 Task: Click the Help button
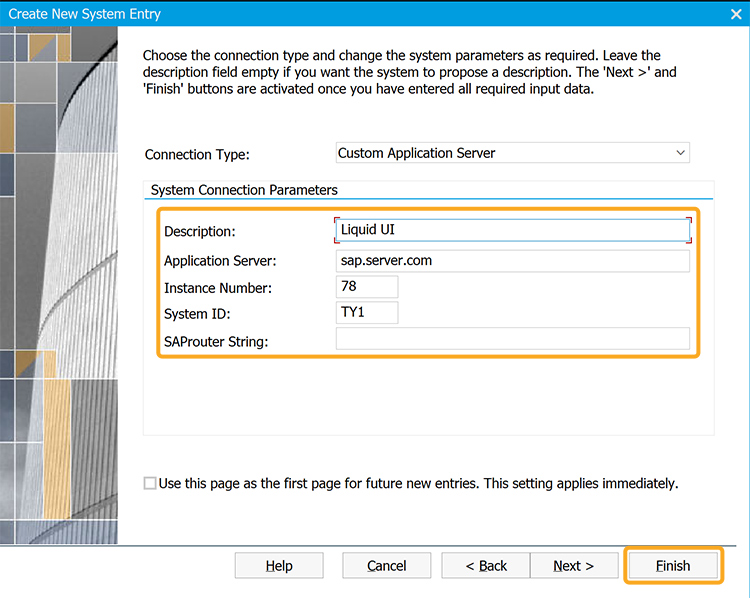(x=279, y=565)
